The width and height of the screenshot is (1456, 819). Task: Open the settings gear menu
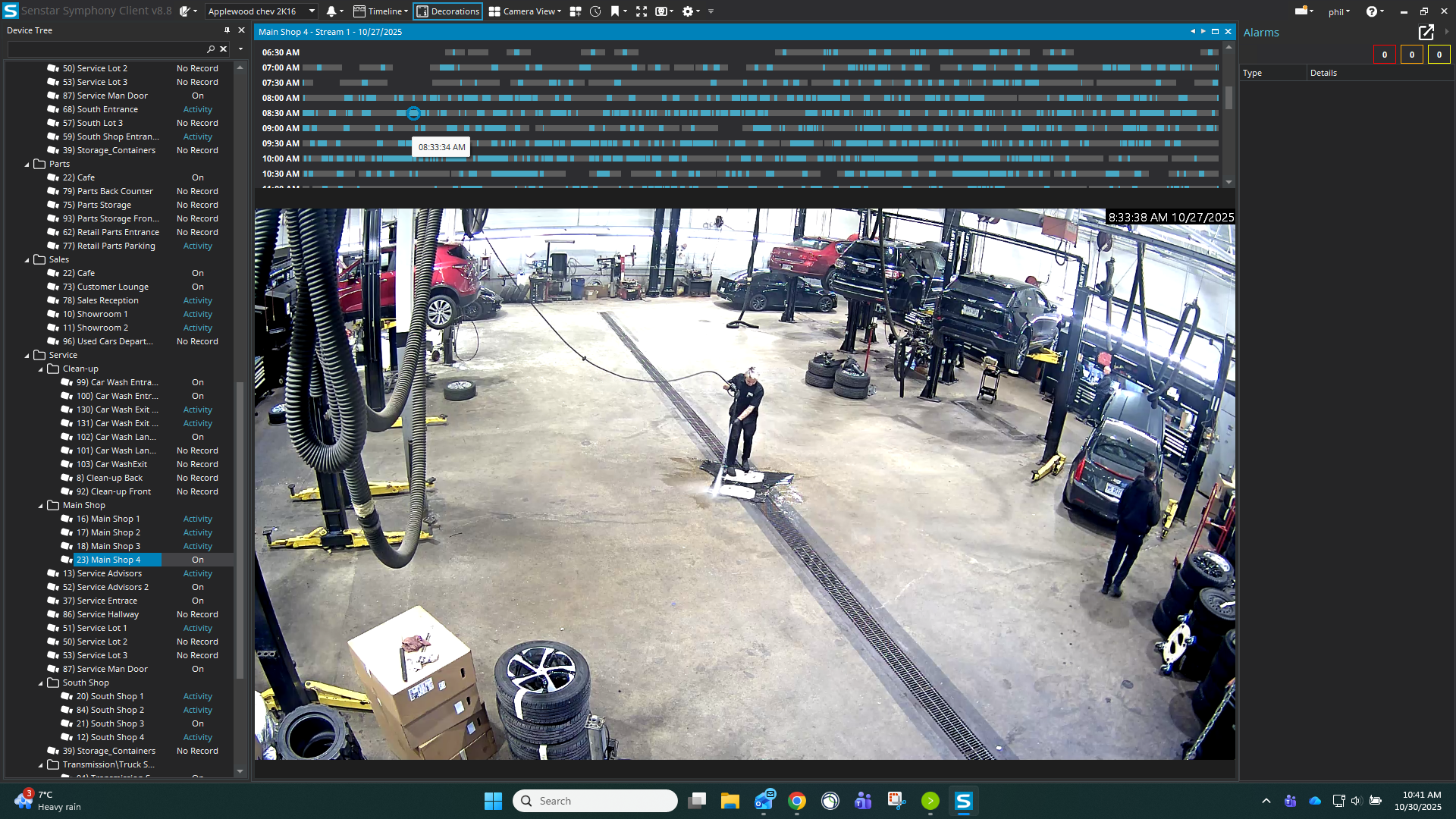coord(688,11)
